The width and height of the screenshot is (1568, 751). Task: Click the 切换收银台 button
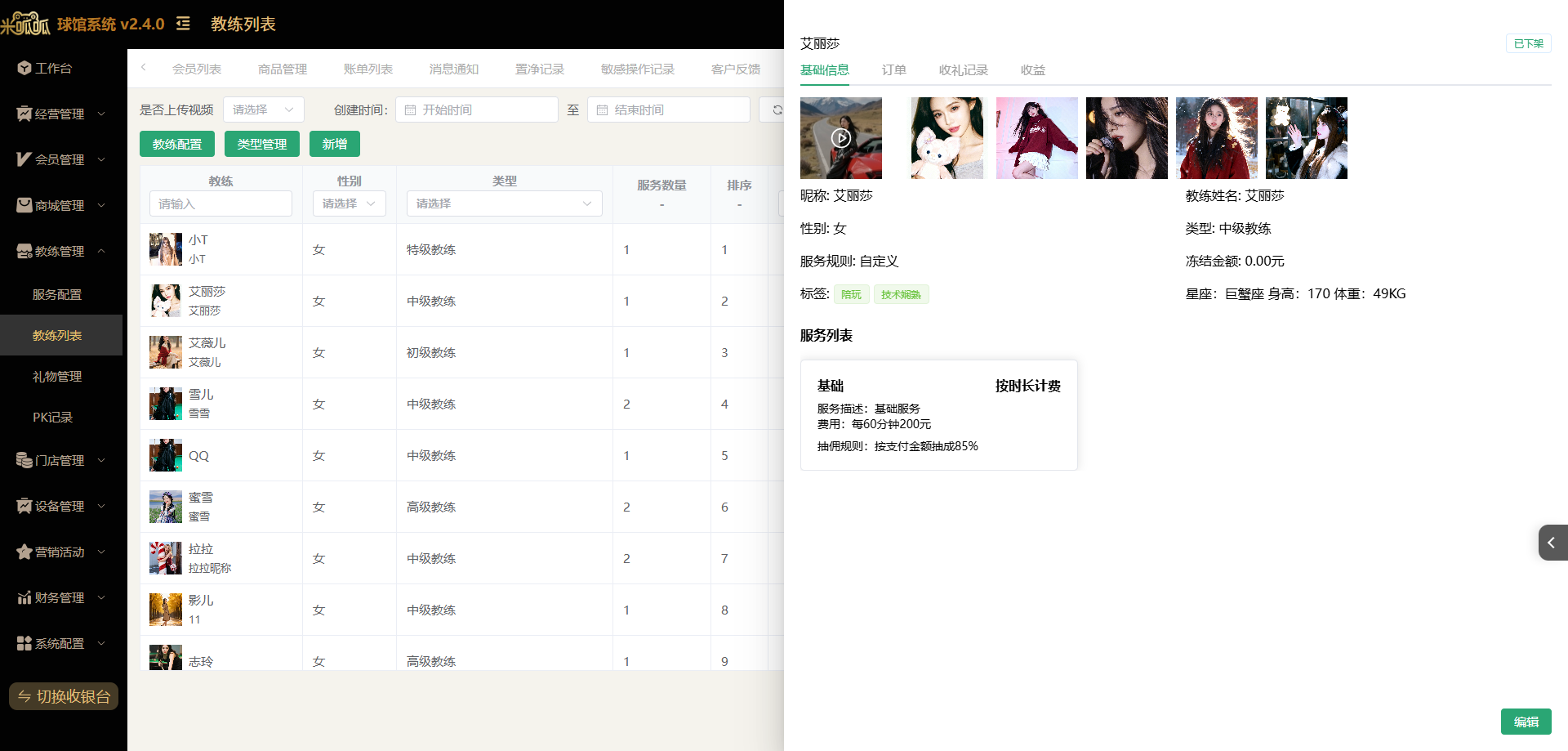[64, 696]
